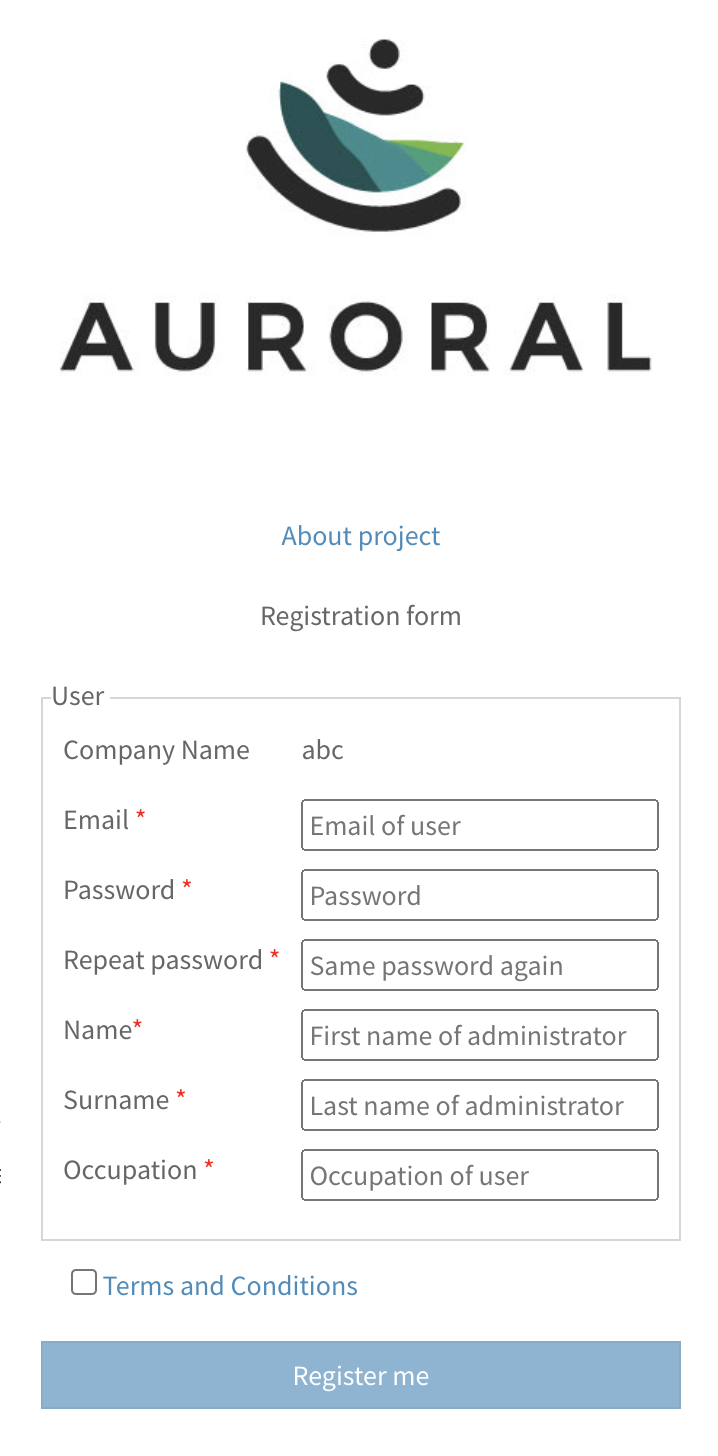Click the Occupation label text

click(x=130, y=1170)
